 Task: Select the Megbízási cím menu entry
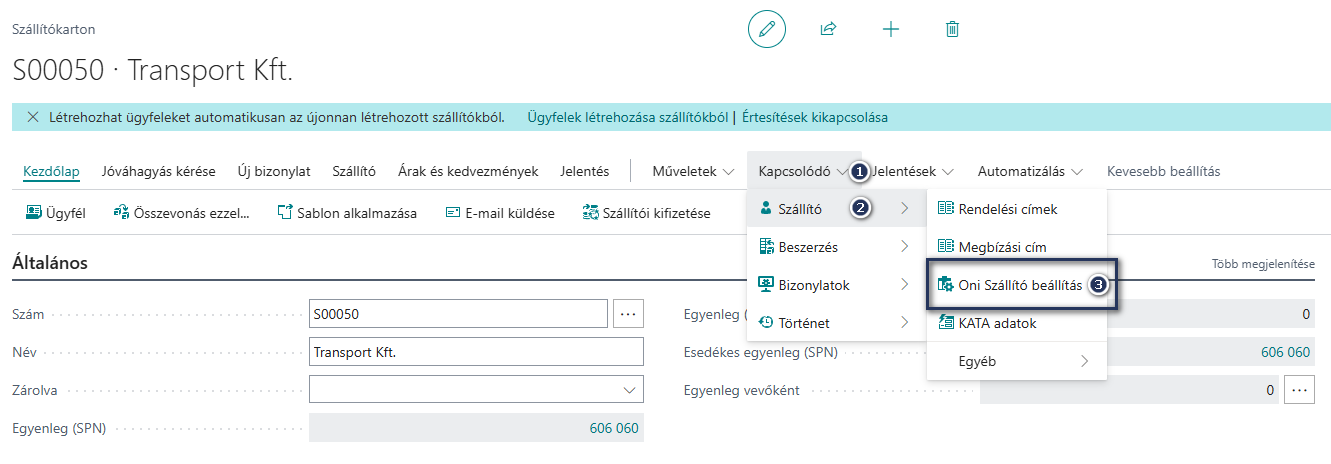[1017, 246]
